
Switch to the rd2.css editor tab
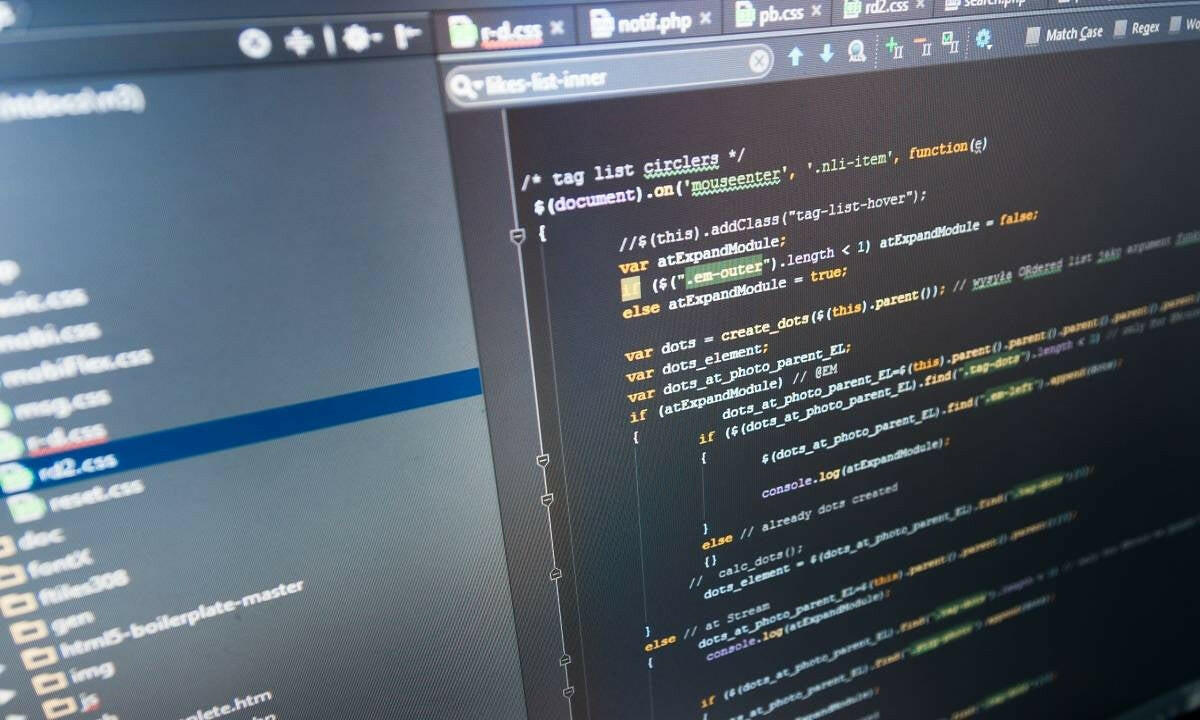pyautogui.click(x=885, y=7)
